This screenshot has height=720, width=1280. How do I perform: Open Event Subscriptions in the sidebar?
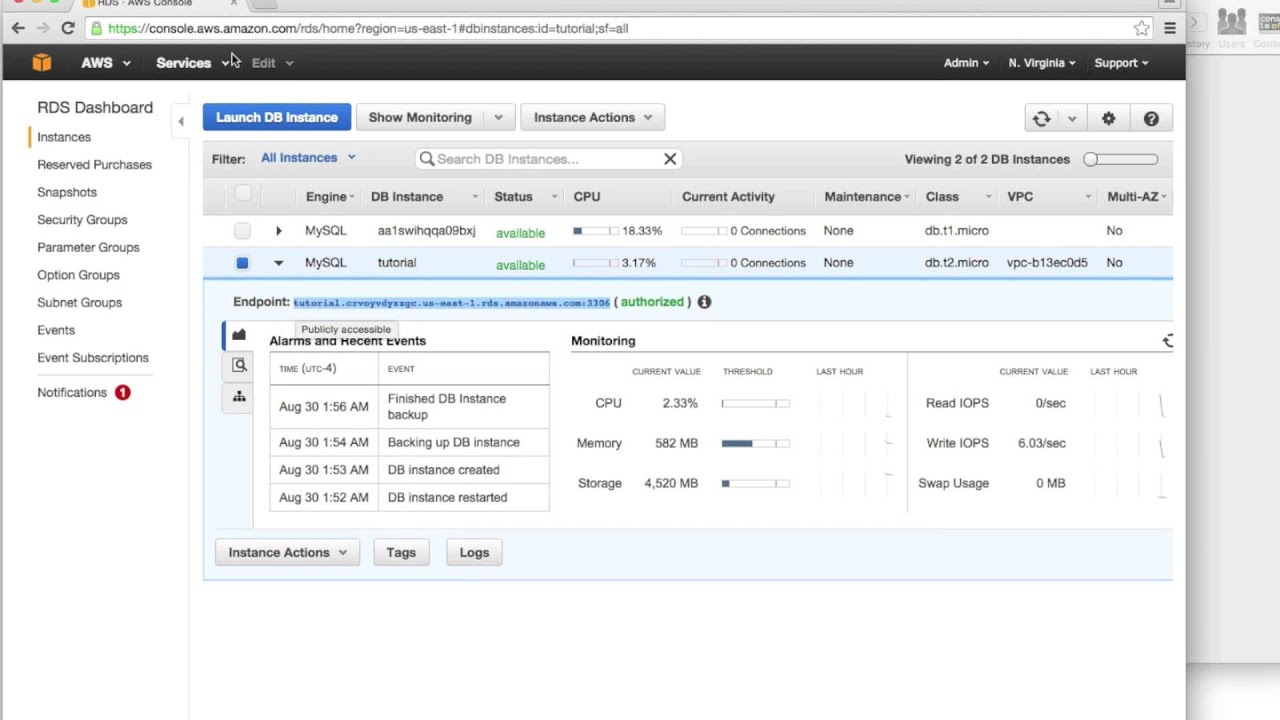[93, 357]
